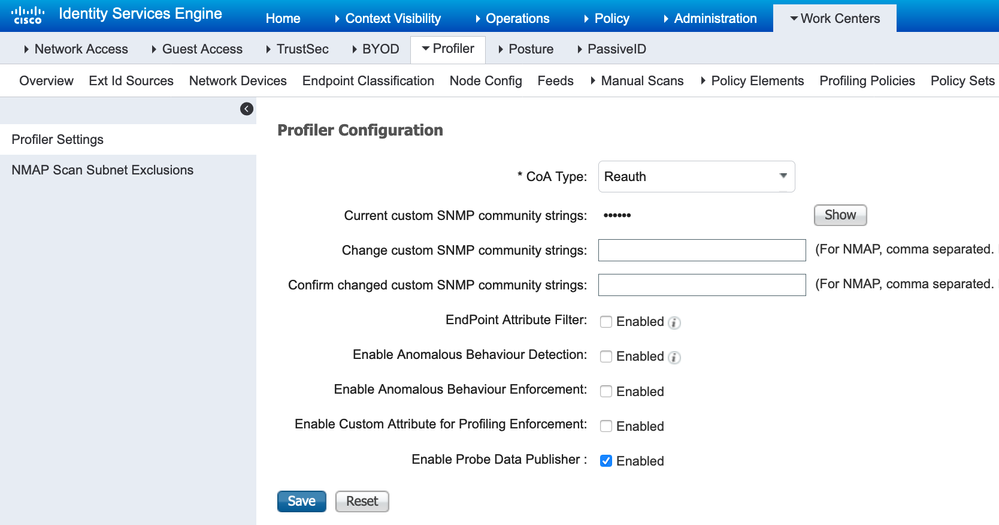Image resolution: width=999 pixels, height=525 pixels.
Task: Uncheck the Enable Probe Data Publisher checkbox
Action: coord(606,461)
